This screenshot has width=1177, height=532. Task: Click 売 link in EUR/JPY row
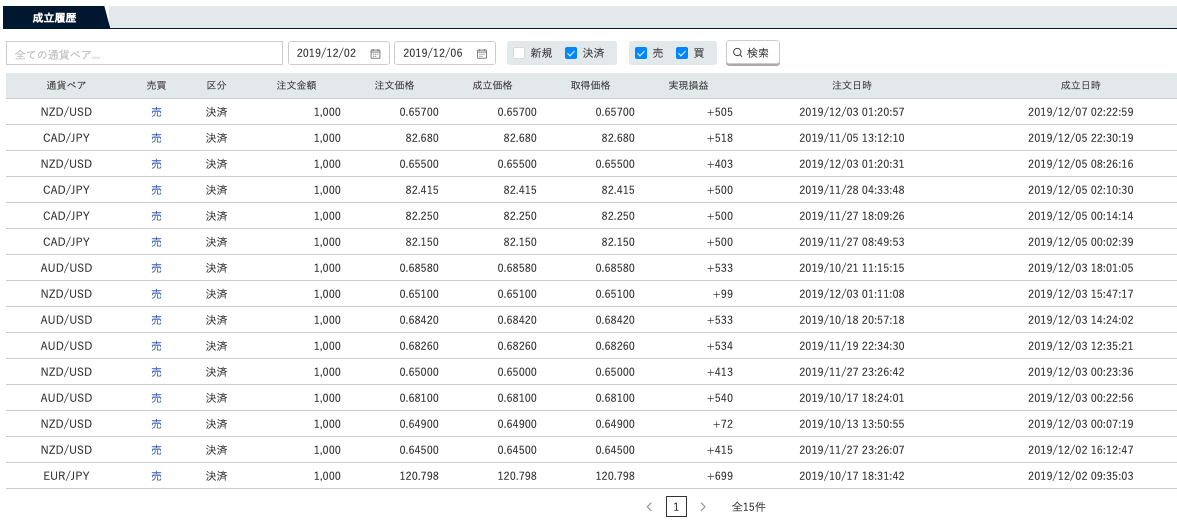pyautogui.click(x=156, y=476)
